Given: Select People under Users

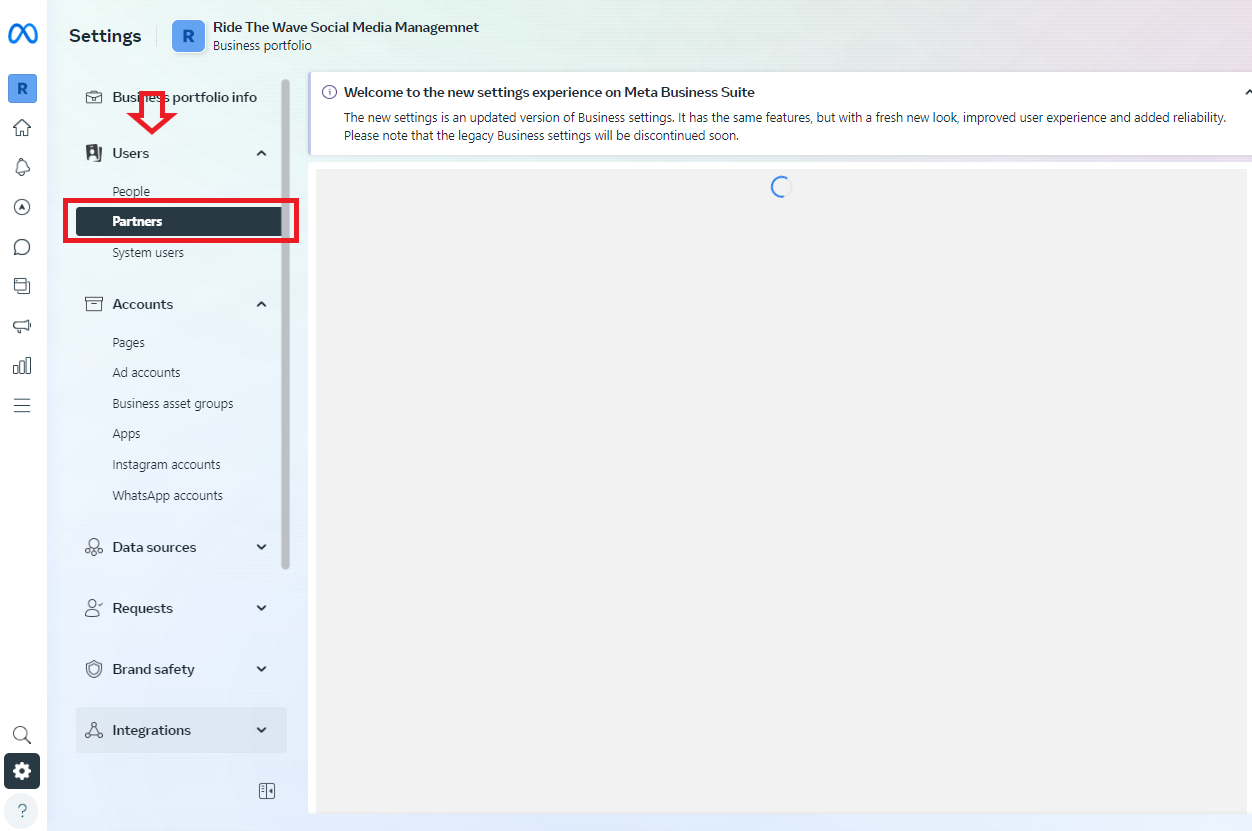Looking at the screenshot, I should click(x=130, y=191).
